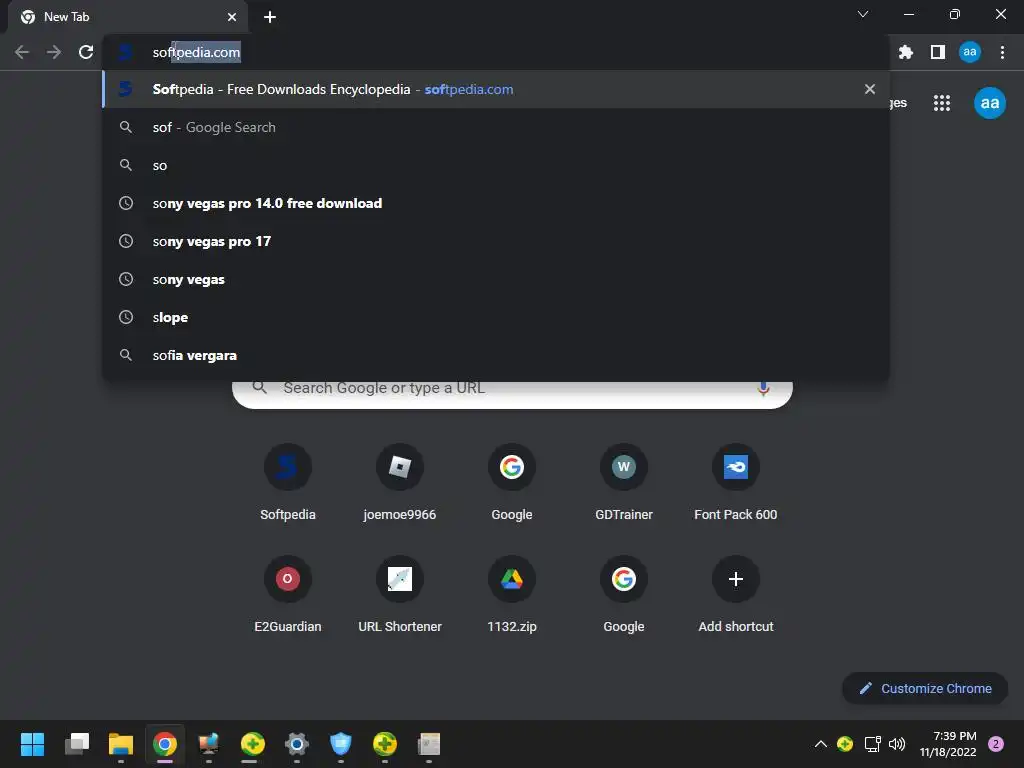This screenshot has height=768, width=1024.
Task: Show hidden system tray icons
Action: coord(821,744)
